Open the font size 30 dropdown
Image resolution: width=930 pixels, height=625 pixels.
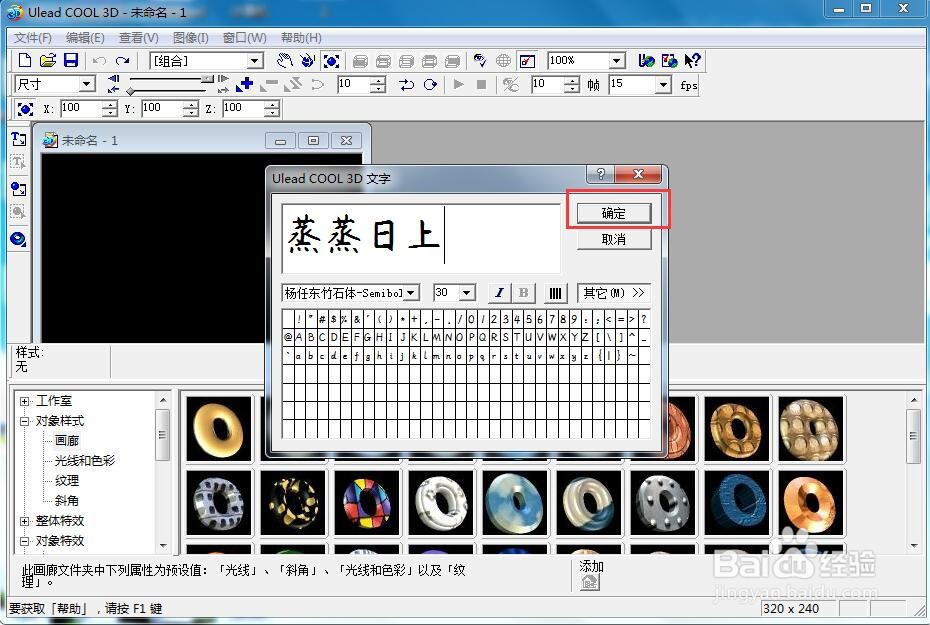(467, 293)
